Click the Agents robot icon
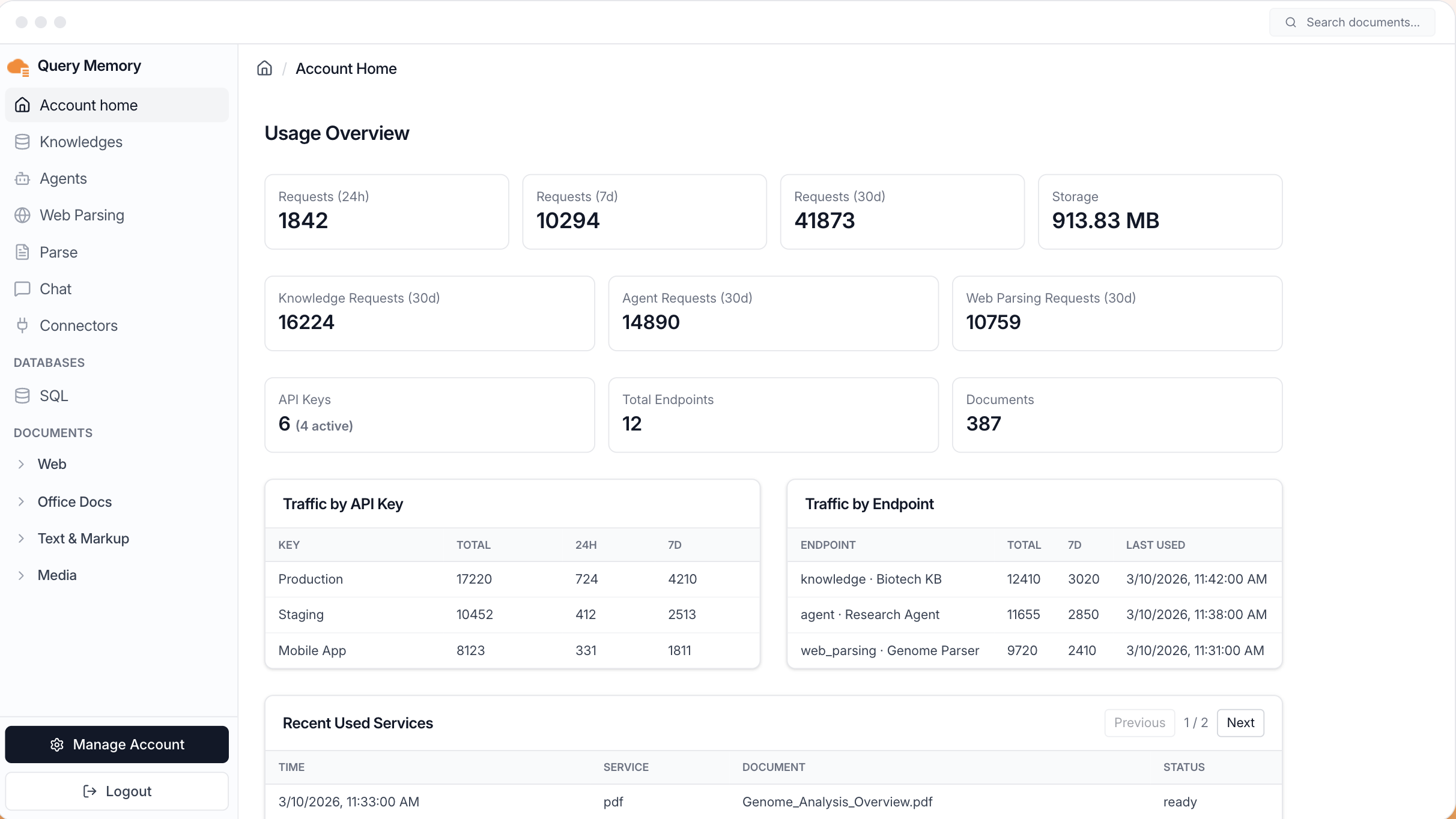Viewport: 1456px width, 819px height. click(22, 178)
